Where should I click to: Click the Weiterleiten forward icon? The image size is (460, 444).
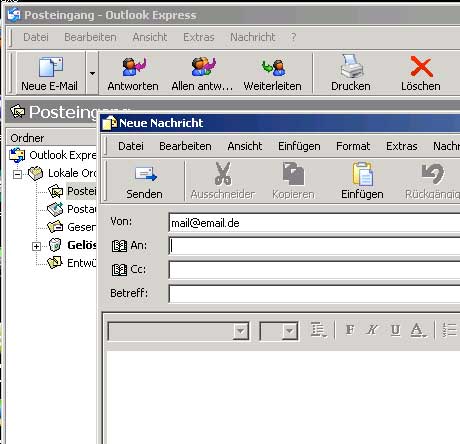pos(273,67)
